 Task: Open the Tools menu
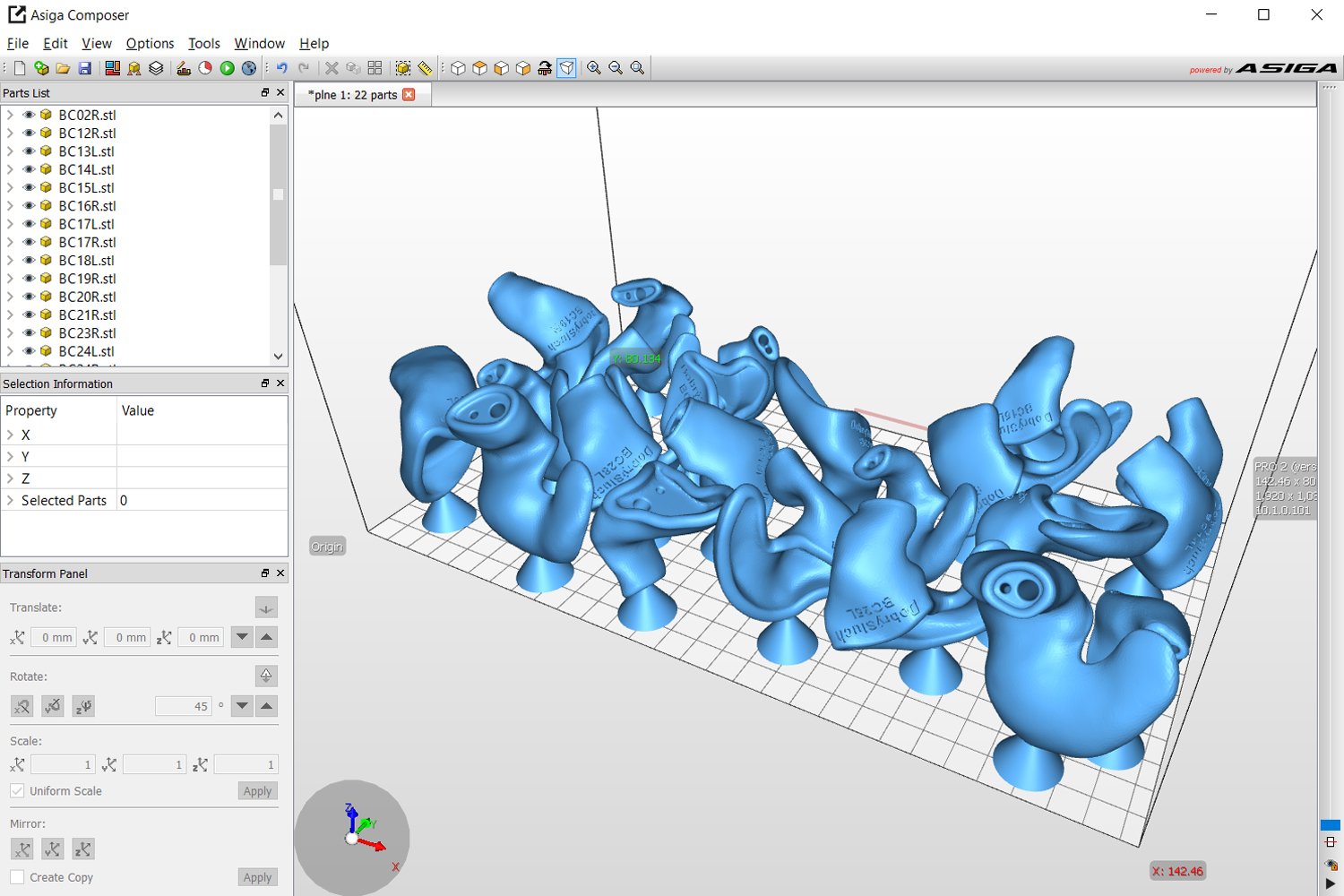204,43
